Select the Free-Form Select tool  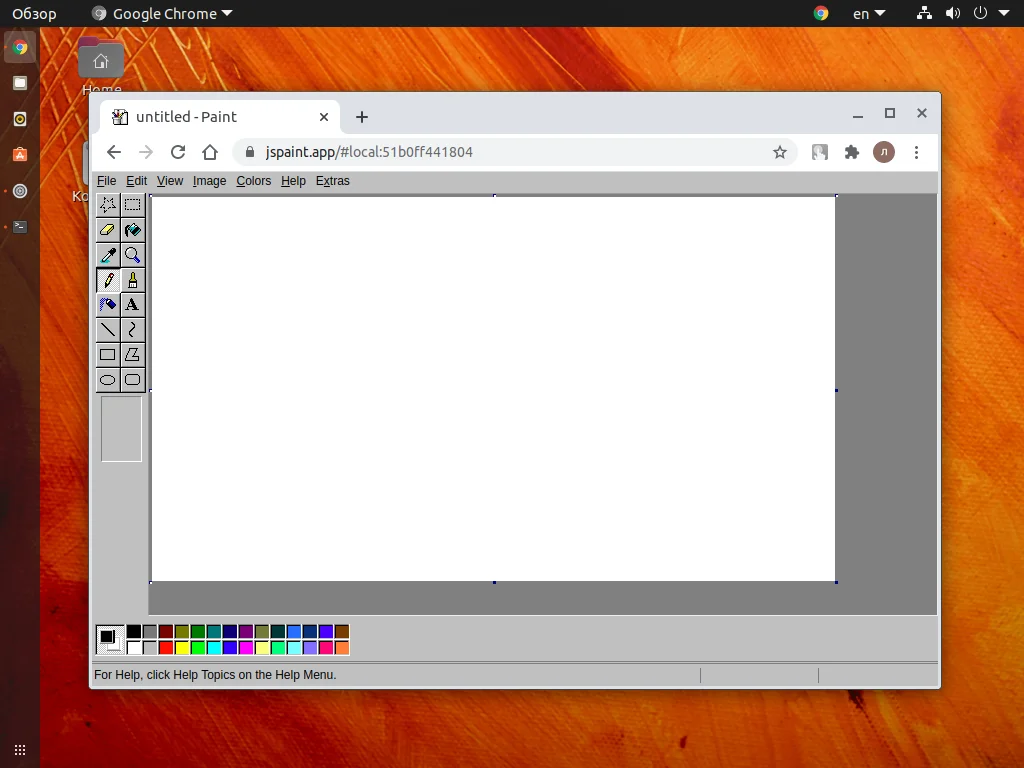(x=108, y=204)
